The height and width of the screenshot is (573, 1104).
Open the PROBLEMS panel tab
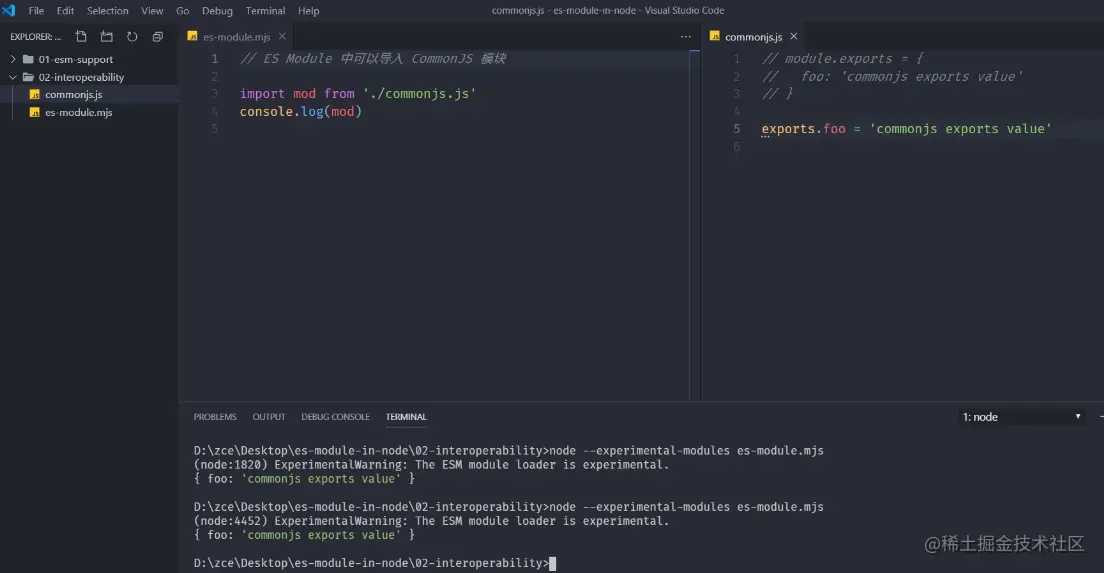coord(215,417)
